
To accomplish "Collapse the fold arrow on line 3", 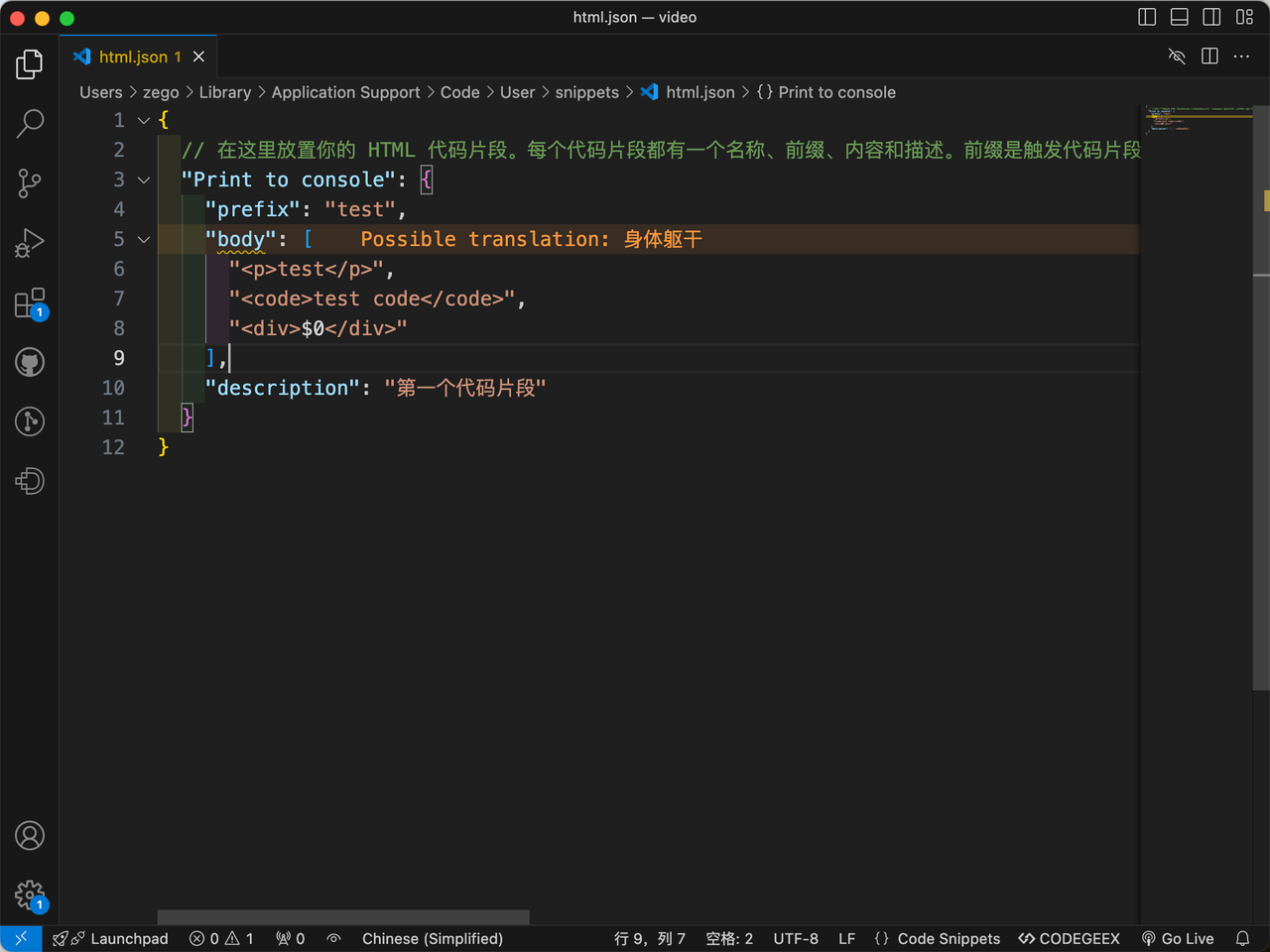I will click(x=144, y=179).
